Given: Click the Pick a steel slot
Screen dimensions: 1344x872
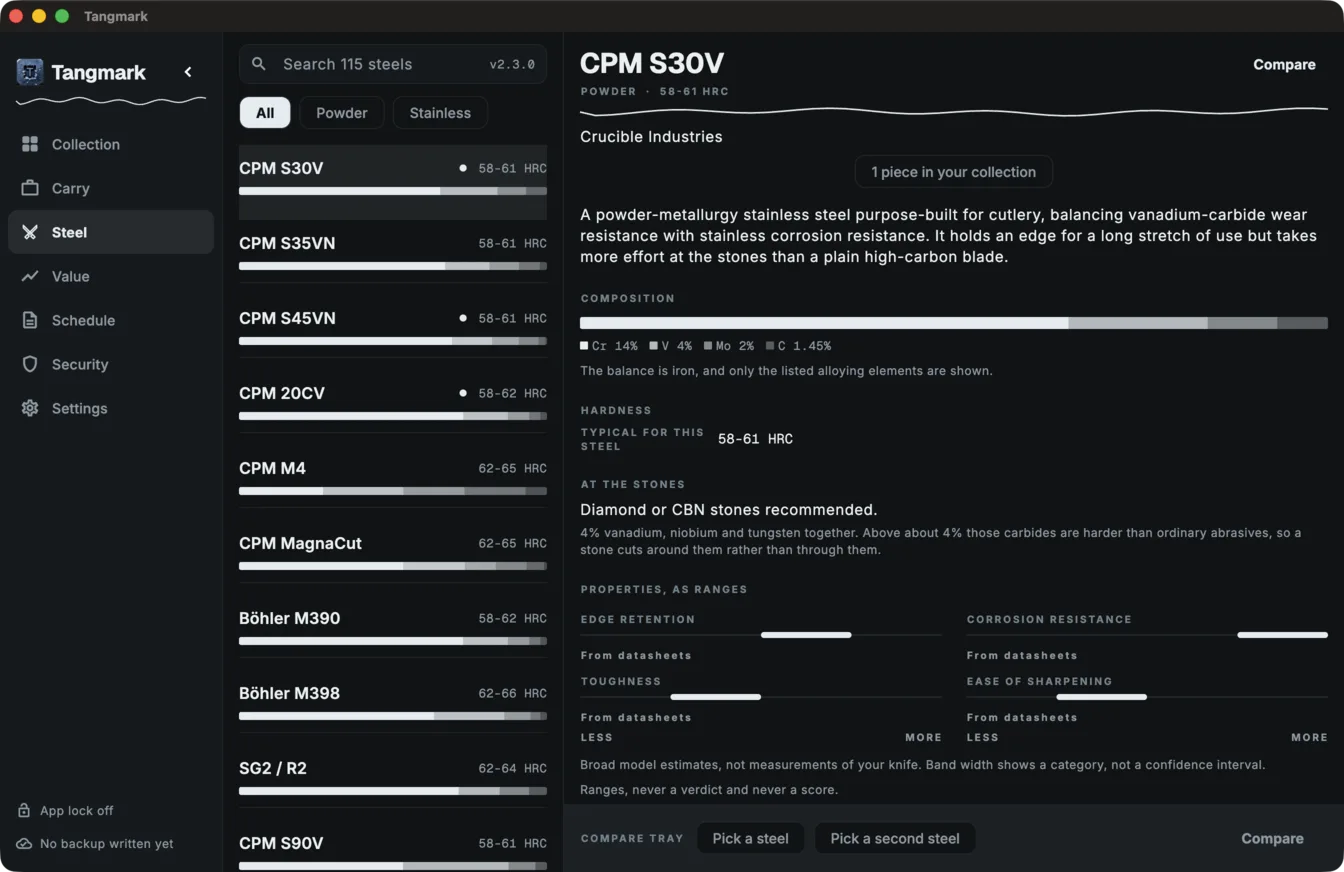Looking at the screenshot, I should (x=750, y=839).
